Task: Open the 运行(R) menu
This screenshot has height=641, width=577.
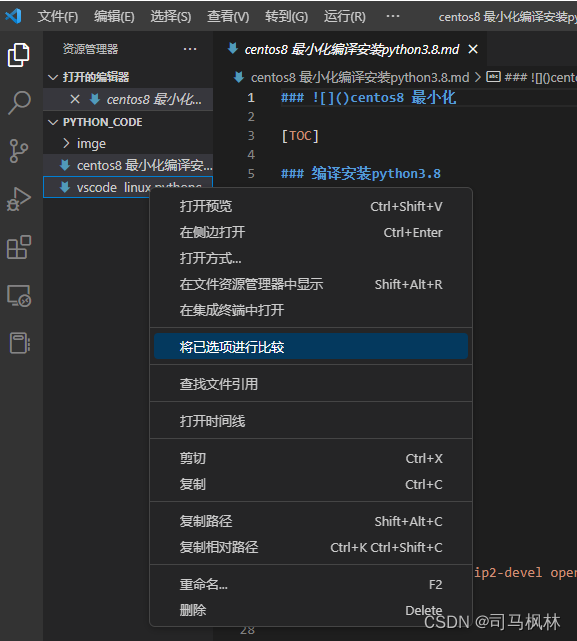Action: (345, 17)
